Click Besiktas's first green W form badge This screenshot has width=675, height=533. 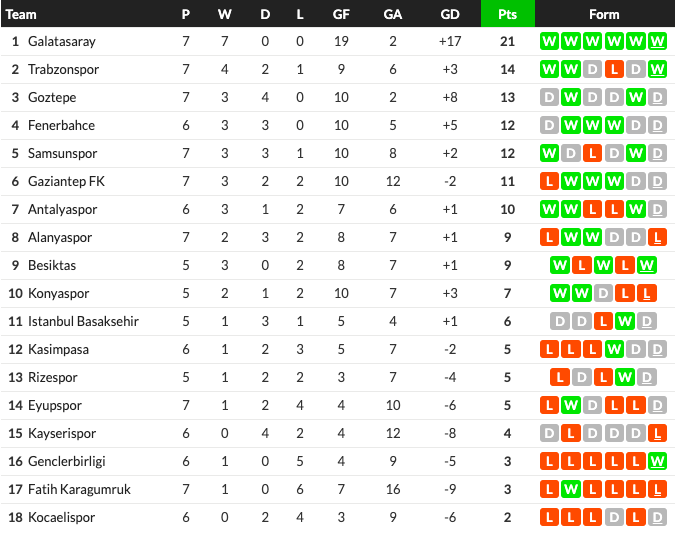(x=560, y=265)
